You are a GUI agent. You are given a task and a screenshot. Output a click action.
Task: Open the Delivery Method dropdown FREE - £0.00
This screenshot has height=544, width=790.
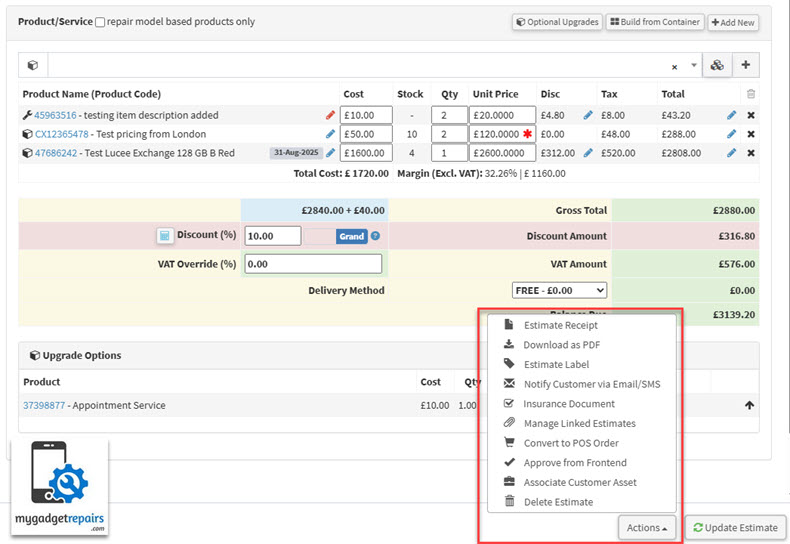(559, 291)
